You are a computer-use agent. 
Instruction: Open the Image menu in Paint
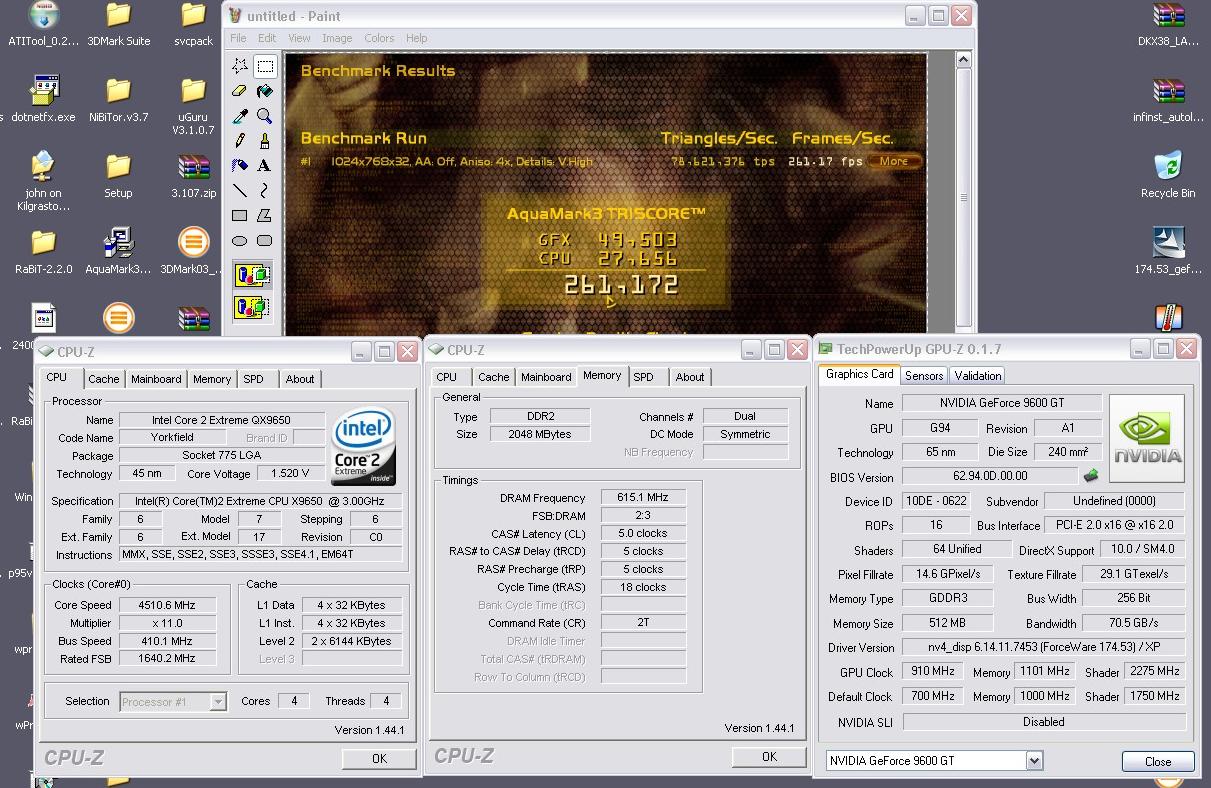click(337, 38)
